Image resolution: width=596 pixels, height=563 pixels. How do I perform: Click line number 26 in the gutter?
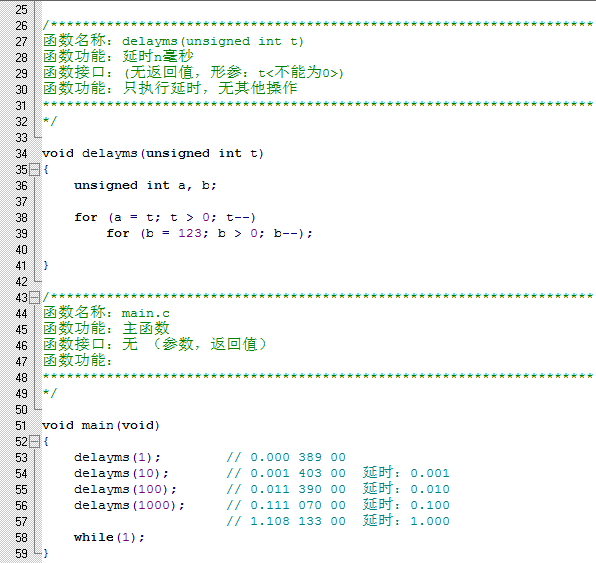coord(22,25)
